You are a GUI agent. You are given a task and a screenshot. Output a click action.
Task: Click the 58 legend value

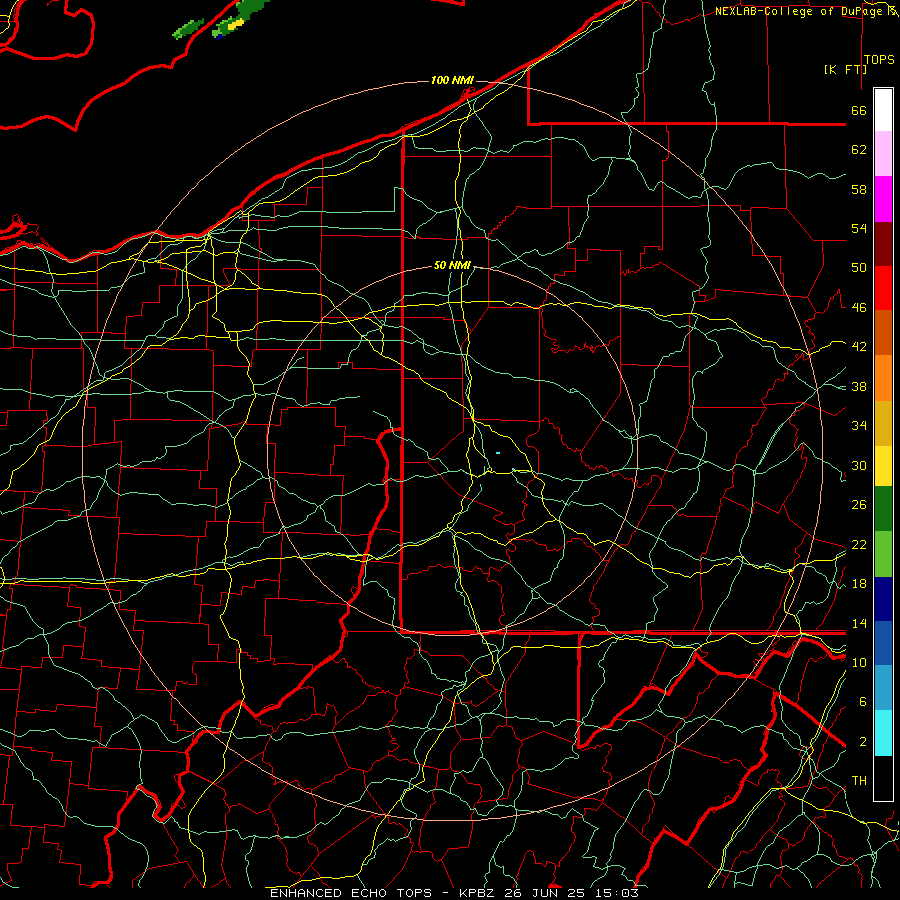coord(859,189)
